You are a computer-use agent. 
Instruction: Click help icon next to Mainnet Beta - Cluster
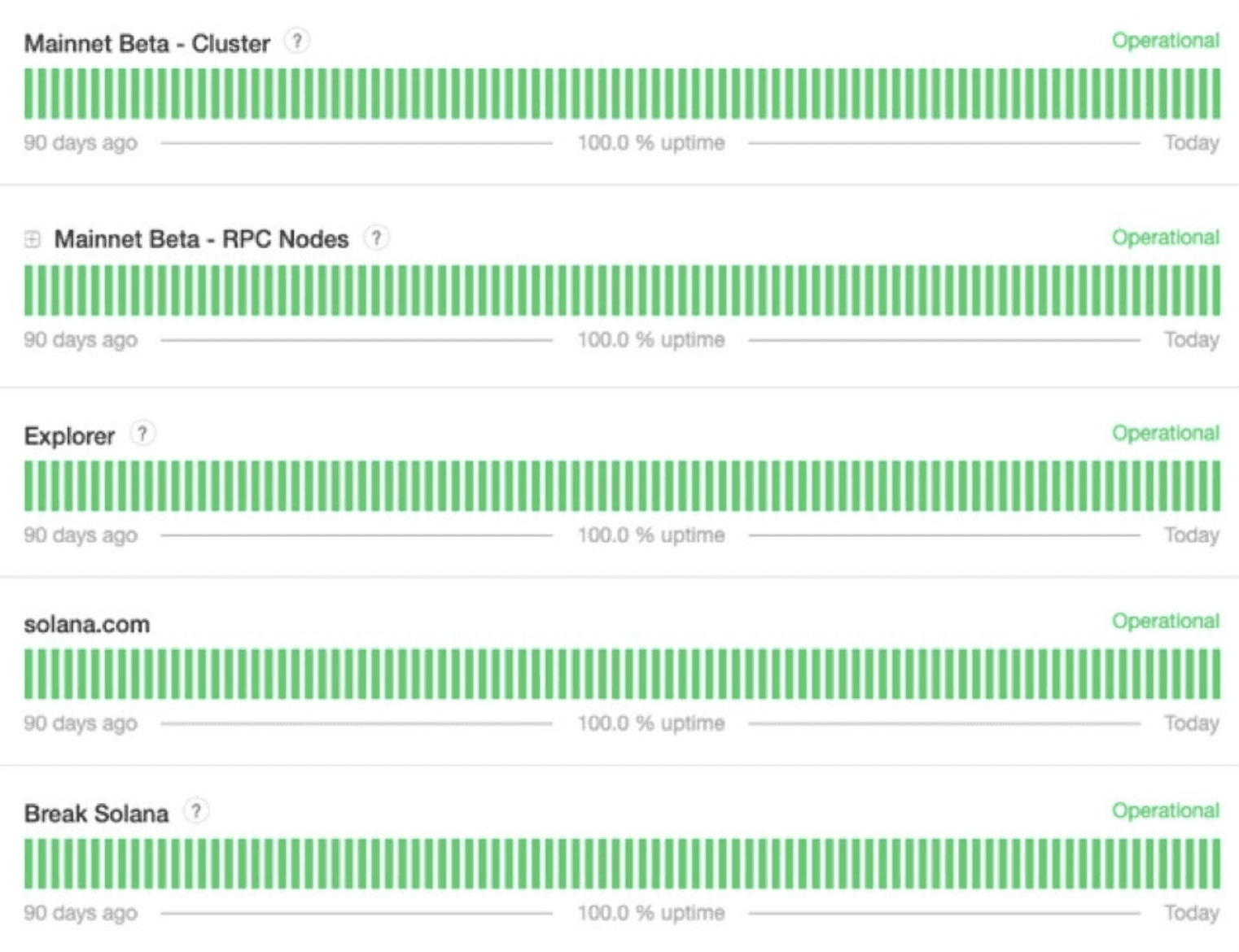coord(297,41)
